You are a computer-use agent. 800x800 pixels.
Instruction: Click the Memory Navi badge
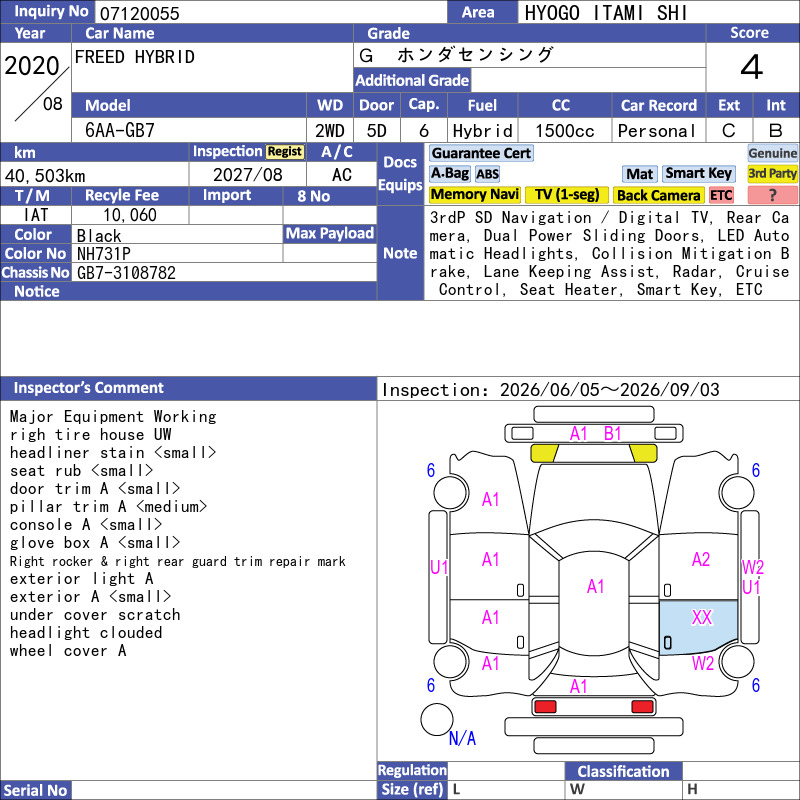pyautogui.click(x=474, y=194)
